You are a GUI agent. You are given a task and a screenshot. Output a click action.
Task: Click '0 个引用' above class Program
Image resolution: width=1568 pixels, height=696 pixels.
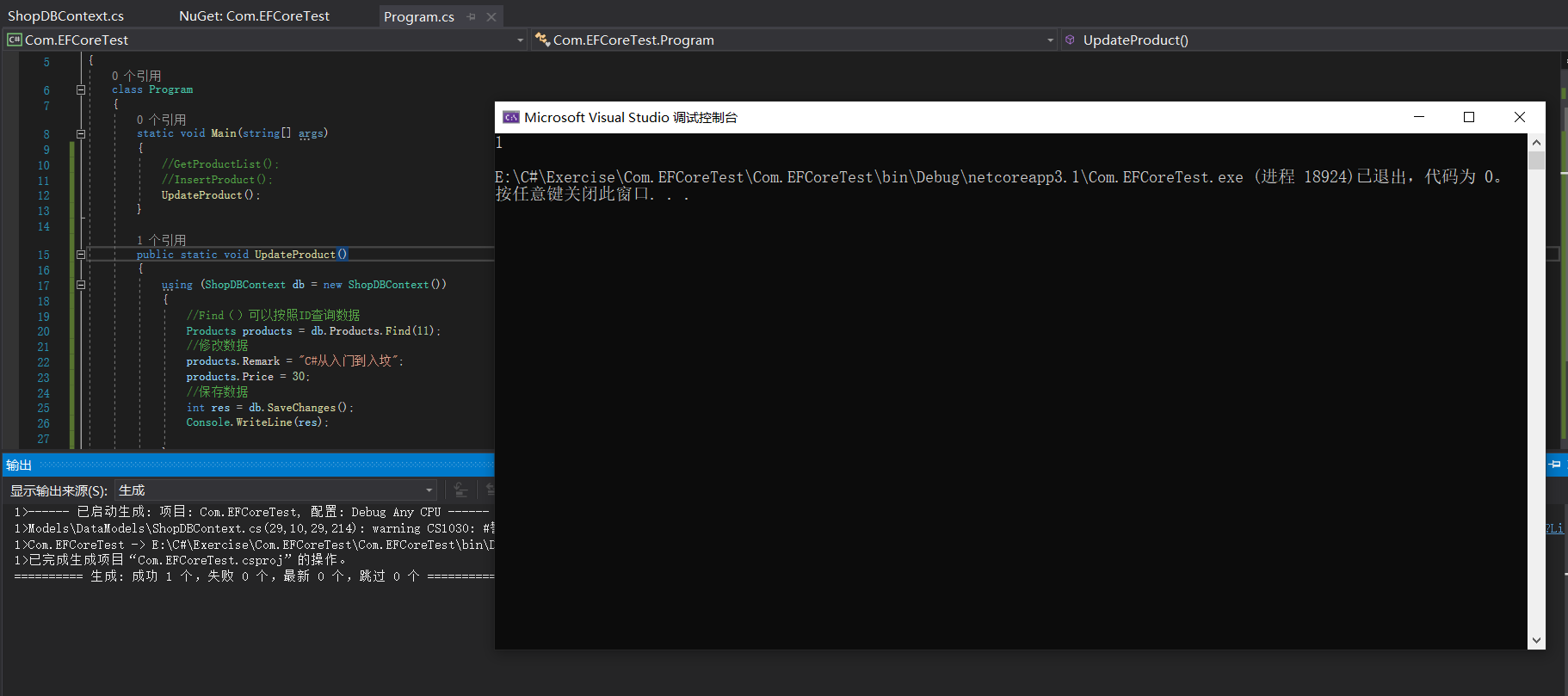(136, 76)
